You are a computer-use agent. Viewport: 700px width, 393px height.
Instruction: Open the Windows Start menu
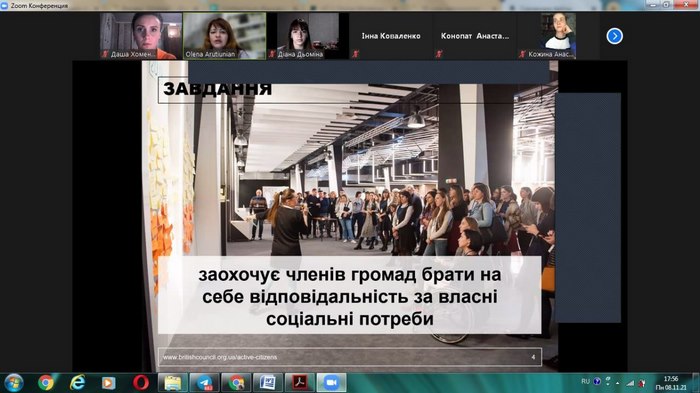[x=13, y=383]
